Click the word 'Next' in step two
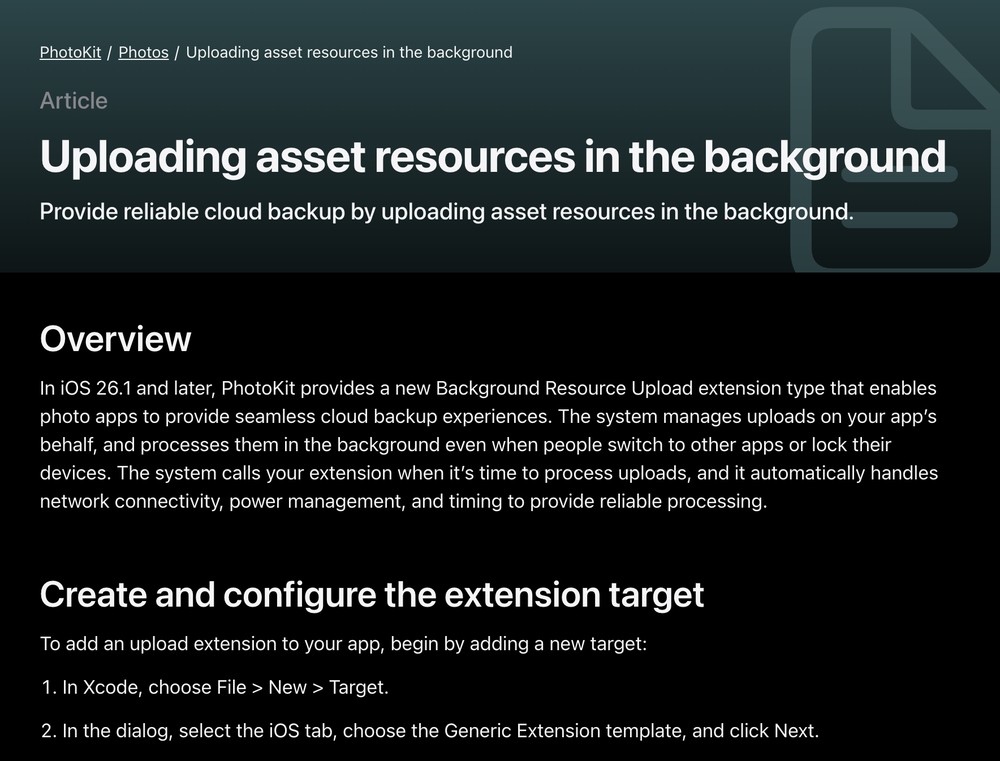The height and width of the screenshot is (761, 1000). [794, 731]
